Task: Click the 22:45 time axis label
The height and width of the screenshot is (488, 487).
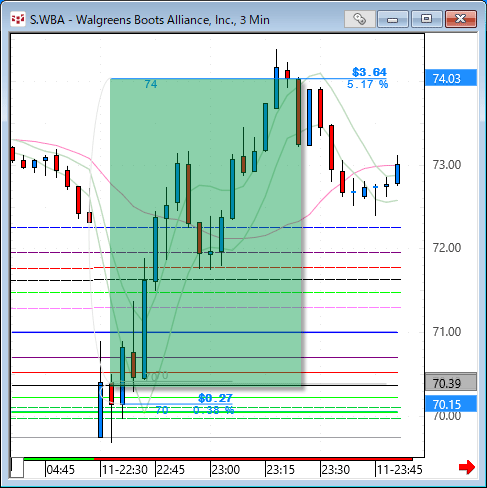Action: (170, 470)
